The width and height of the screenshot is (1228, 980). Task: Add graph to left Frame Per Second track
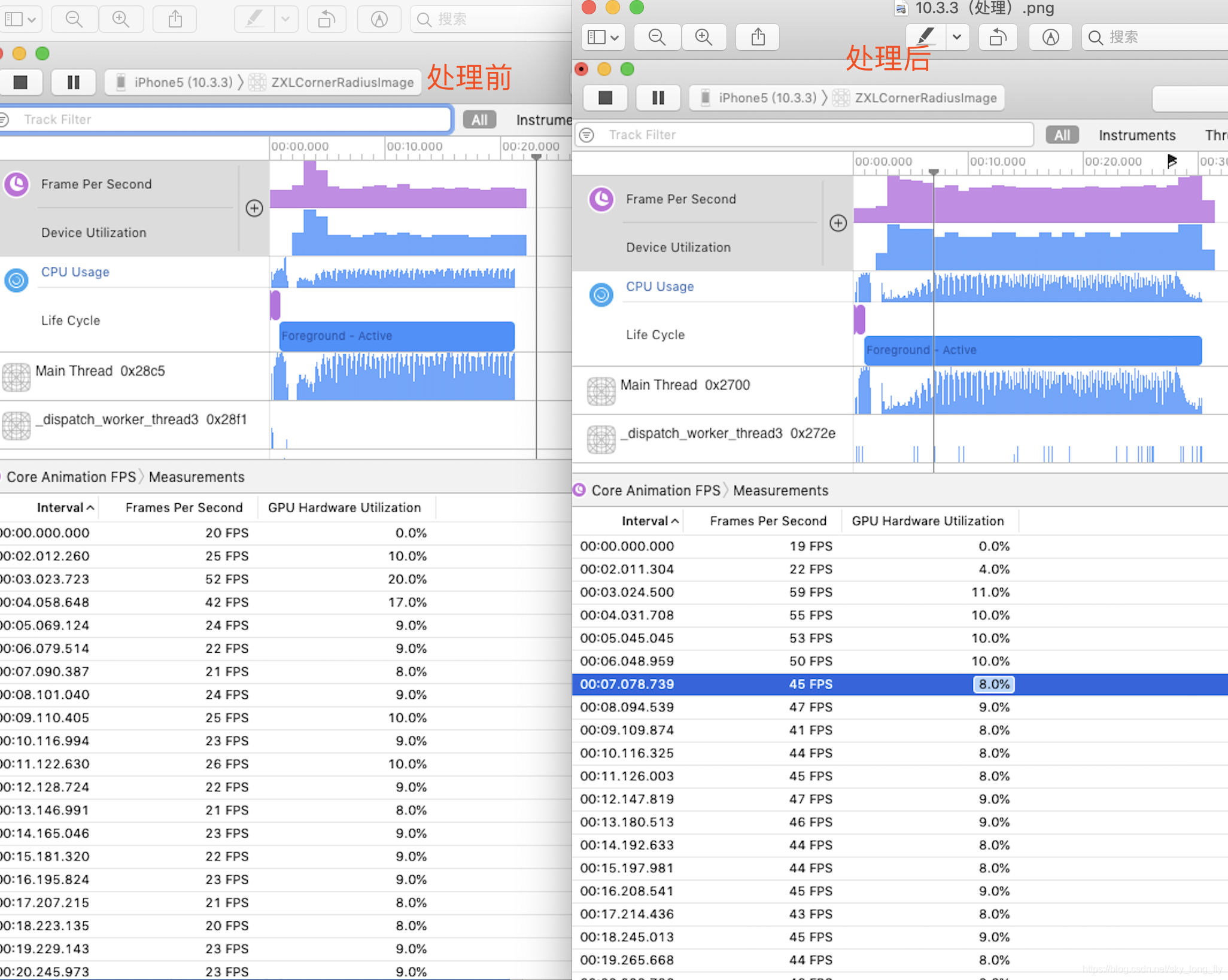click(x=254, y=208)
